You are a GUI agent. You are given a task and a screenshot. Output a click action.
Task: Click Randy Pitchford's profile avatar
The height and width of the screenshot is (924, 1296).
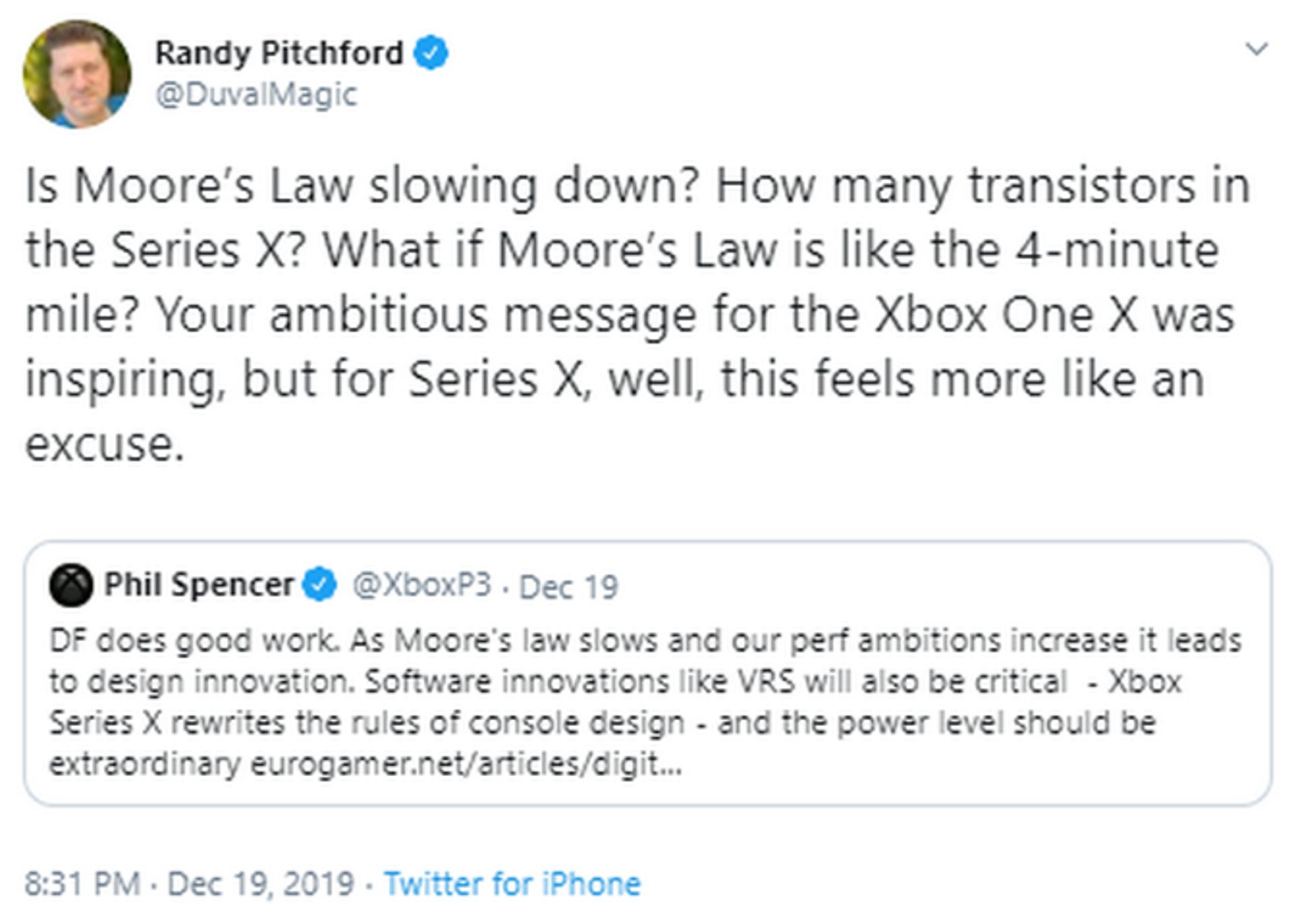tap(78, 74)
